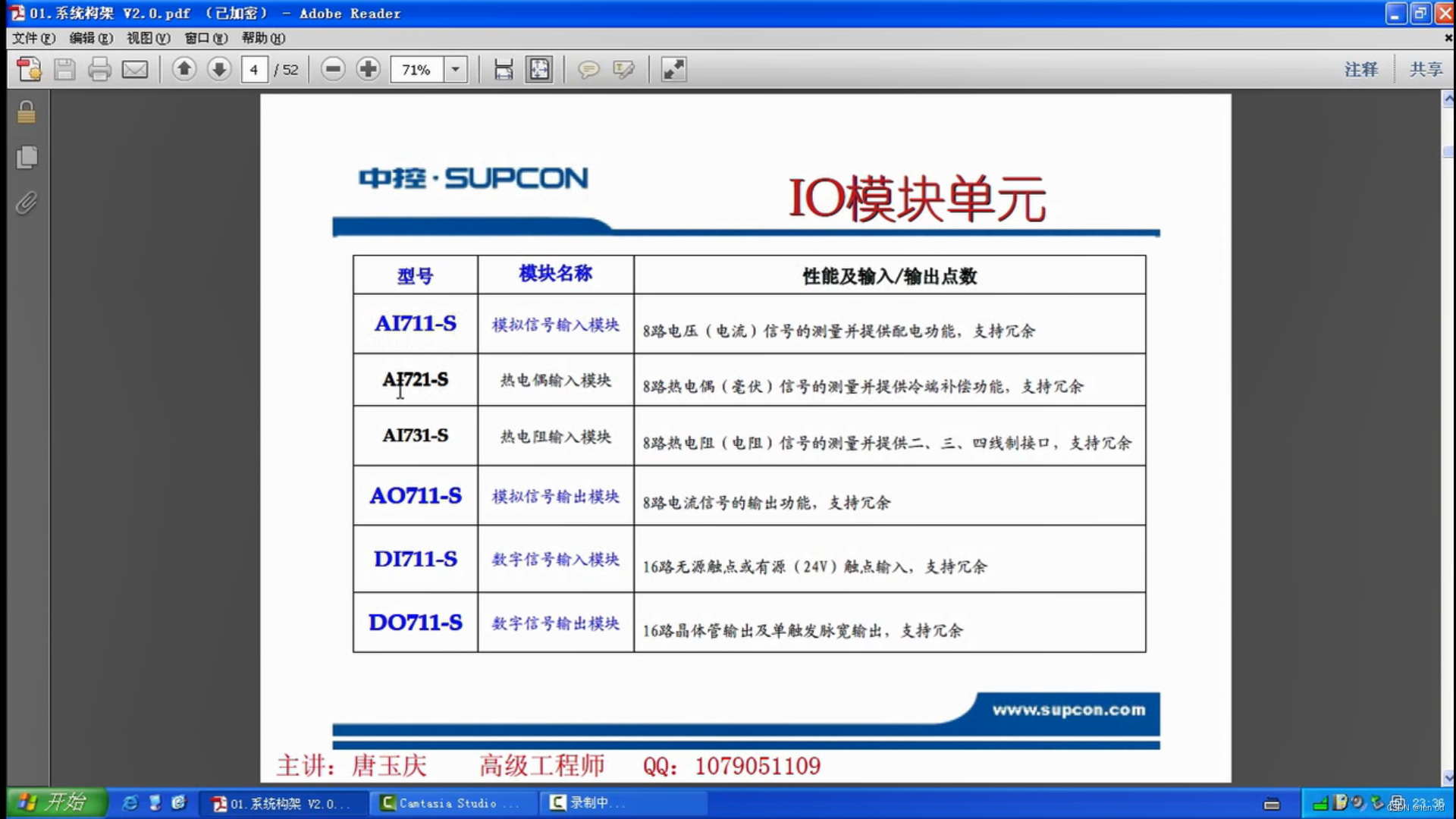1456x819 pixels.
Task: Open the 视图 menu
Action: click(x=148, y=38)
